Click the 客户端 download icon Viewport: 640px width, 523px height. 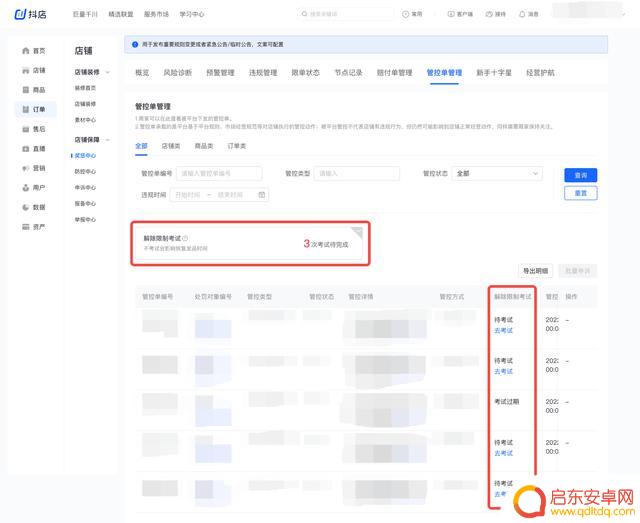[x=451, y=14]
